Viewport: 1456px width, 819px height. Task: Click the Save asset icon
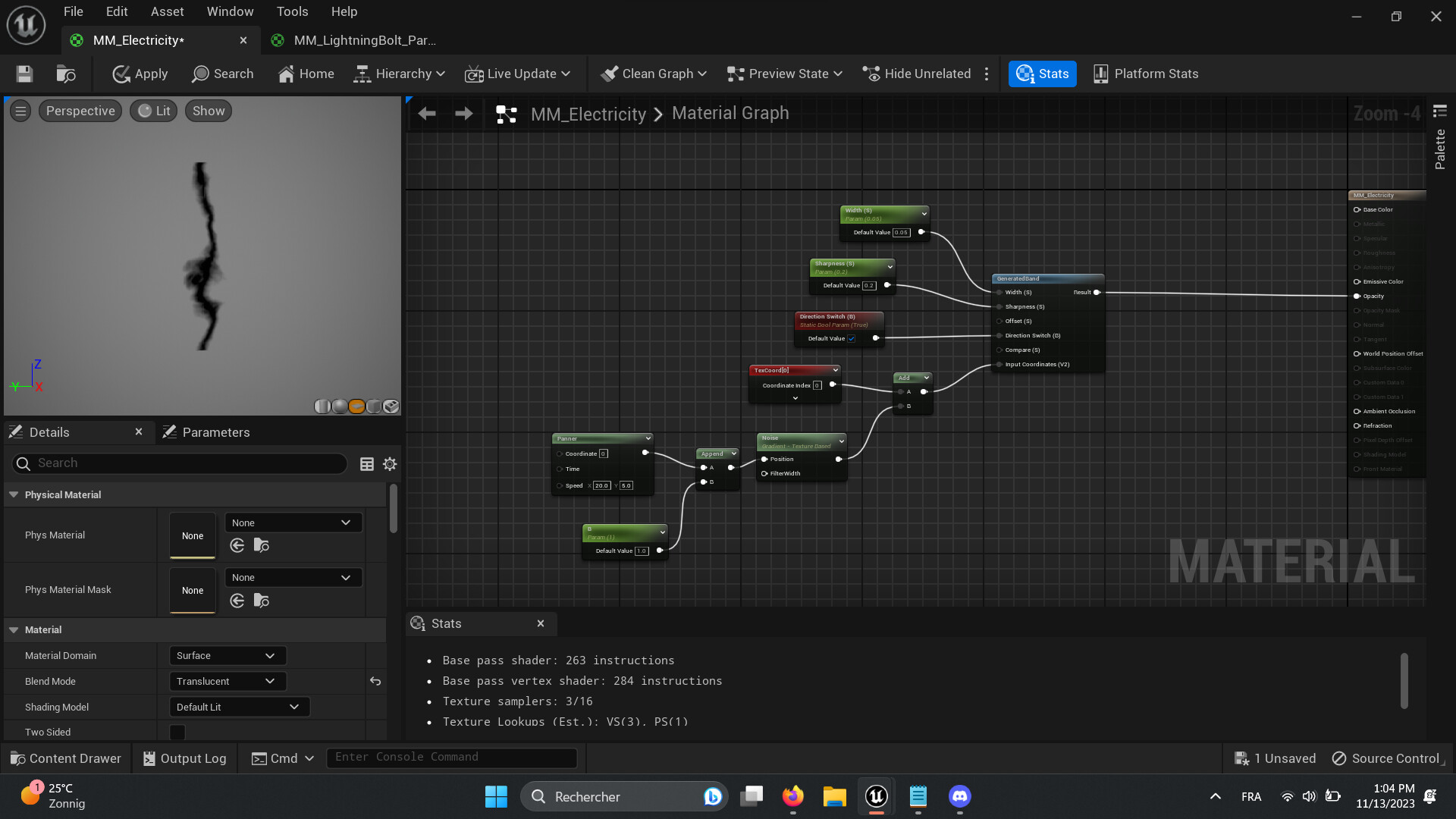(24, 74)
